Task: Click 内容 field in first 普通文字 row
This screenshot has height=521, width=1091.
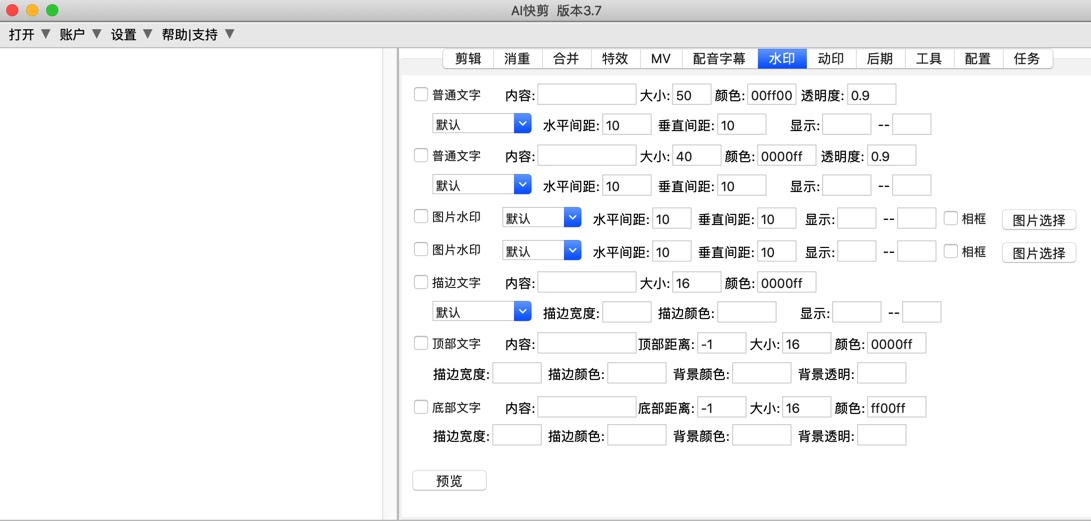Action: 587,95
